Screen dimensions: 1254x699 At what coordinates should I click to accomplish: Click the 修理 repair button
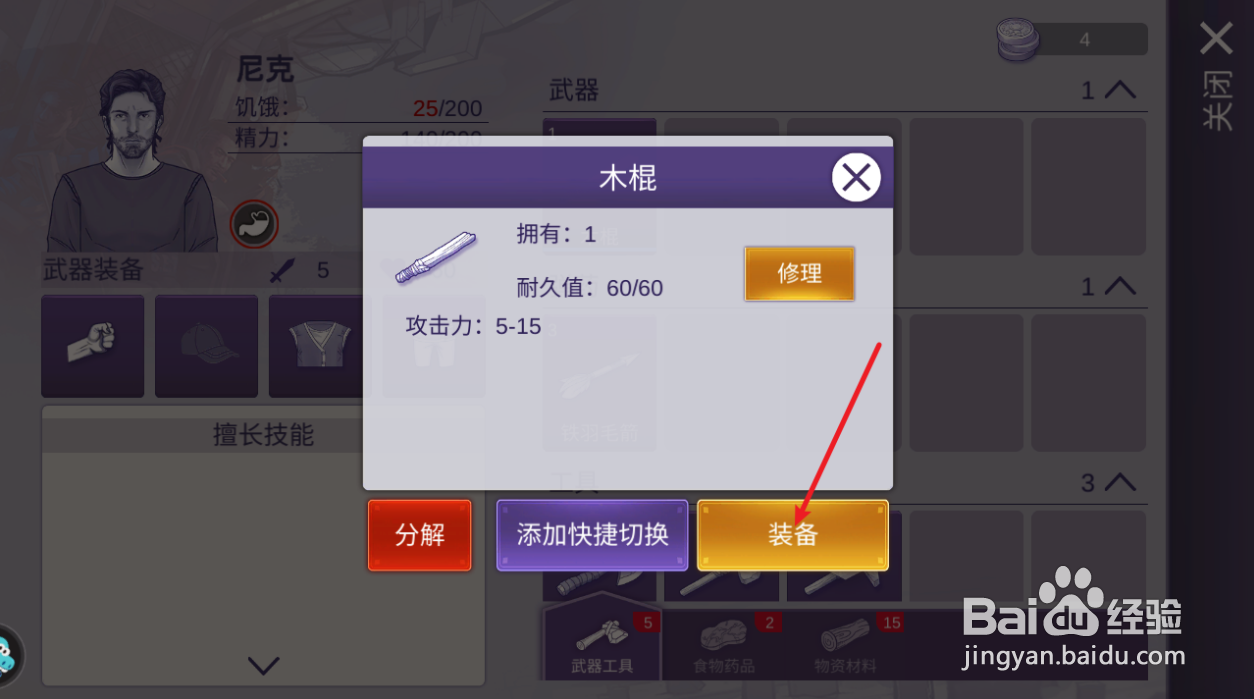799,274
